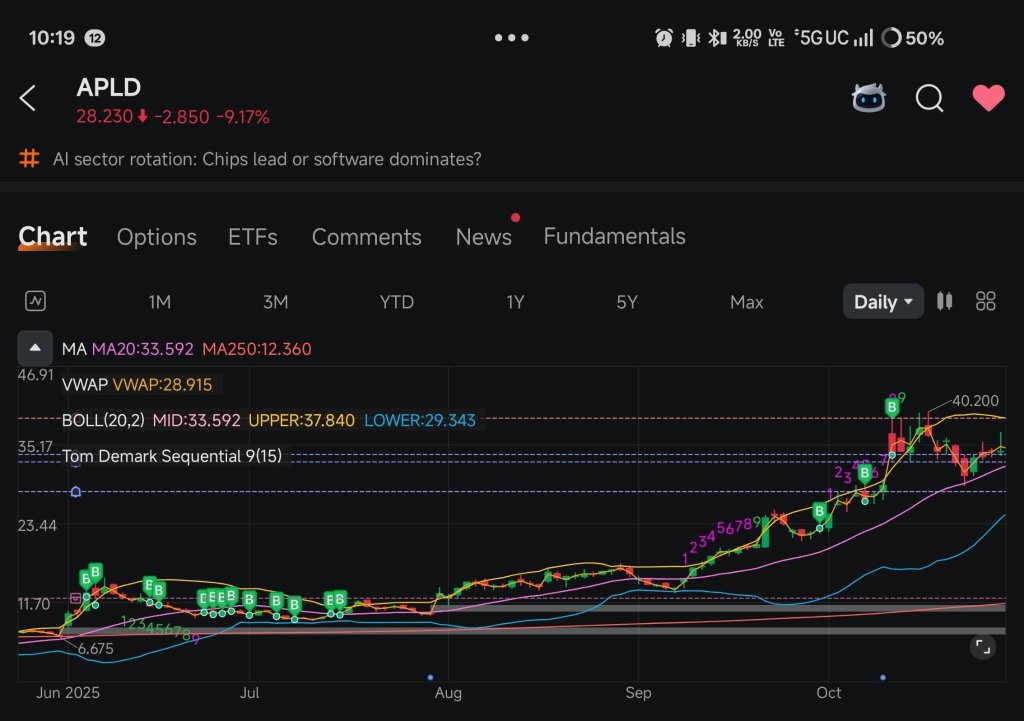This screenshot has height=721, width=1024.
Task: Choose the 5Y time range
Action: pyautogui.click(x=626, y=302)
